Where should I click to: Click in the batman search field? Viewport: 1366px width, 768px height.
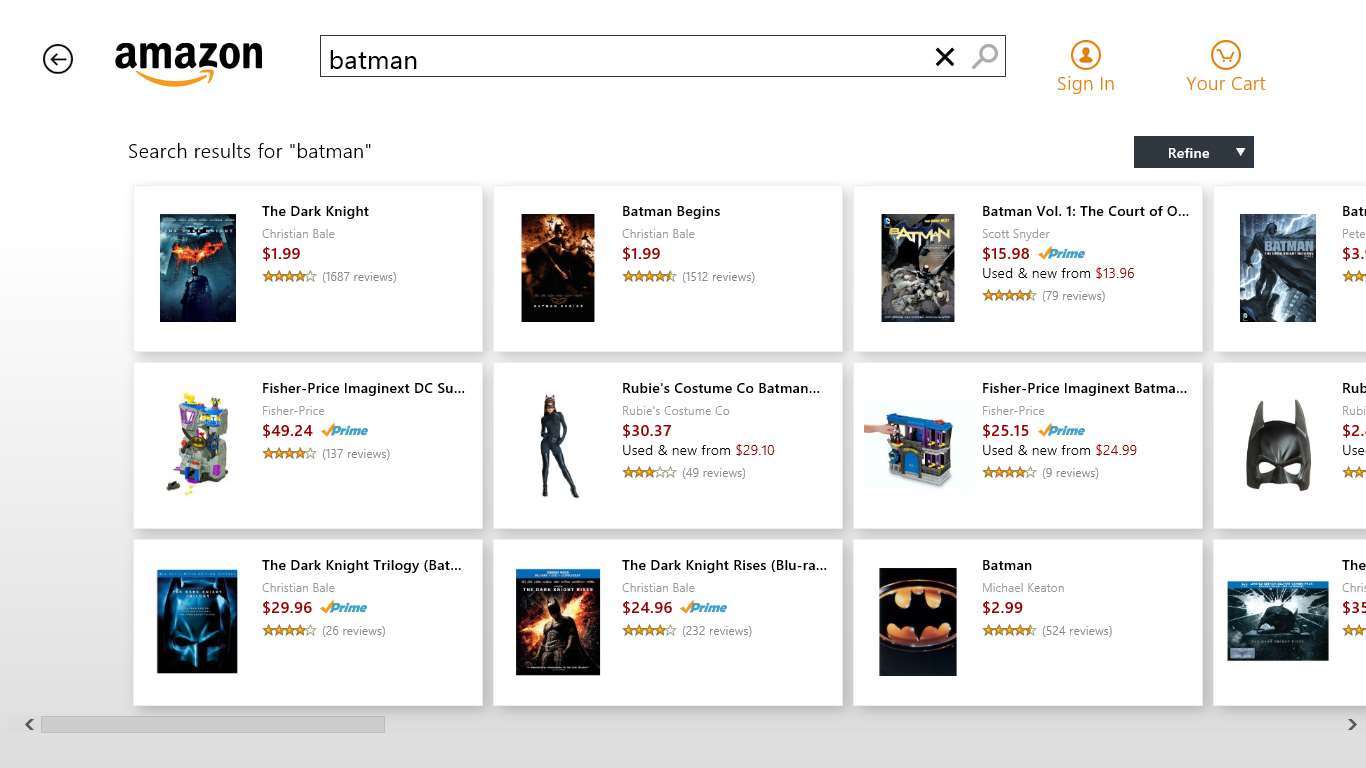click(620, 59)
